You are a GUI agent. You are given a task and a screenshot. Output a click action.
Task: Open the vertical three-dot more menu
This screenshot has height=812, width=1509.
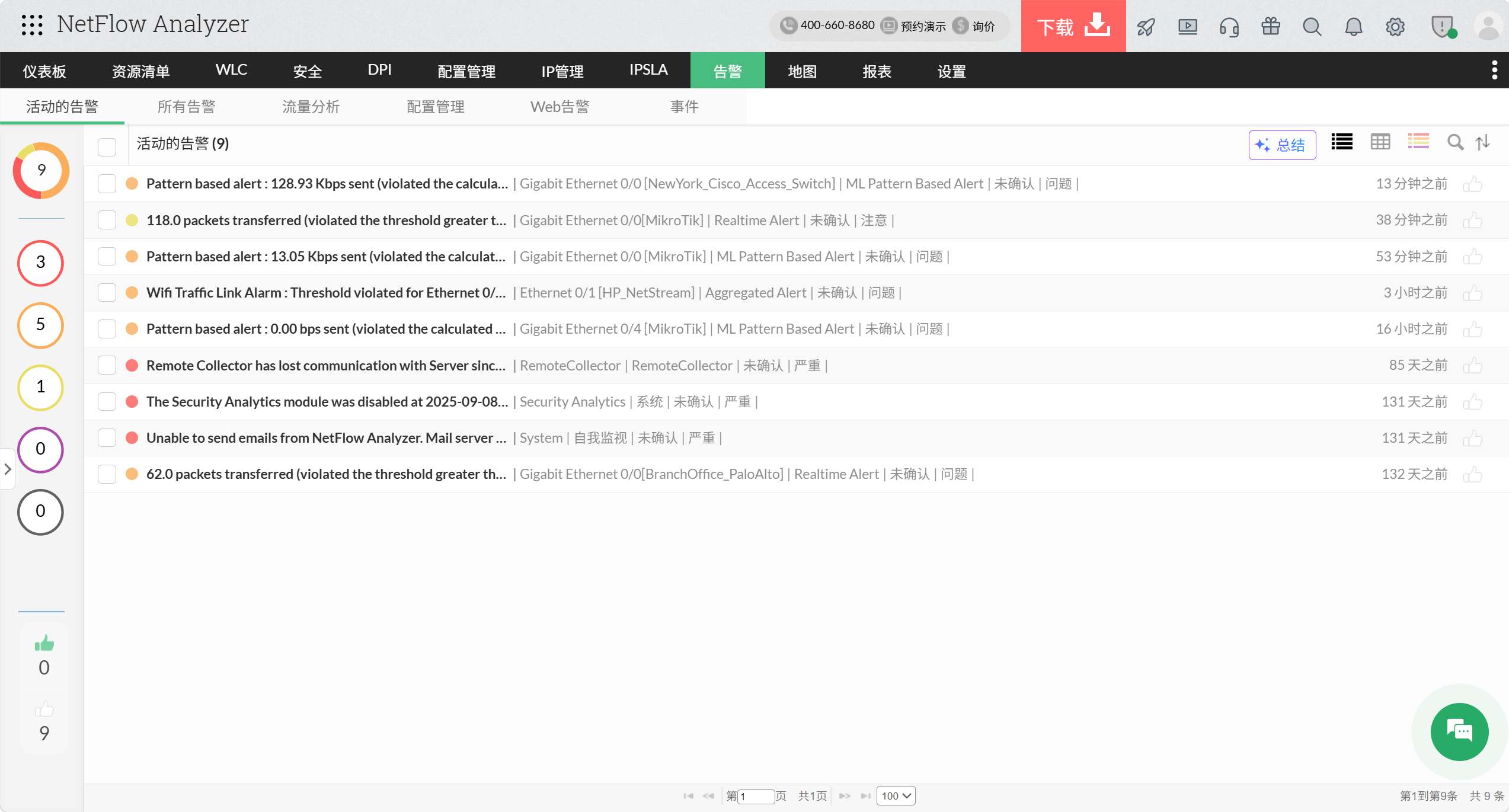[1494, 71]
